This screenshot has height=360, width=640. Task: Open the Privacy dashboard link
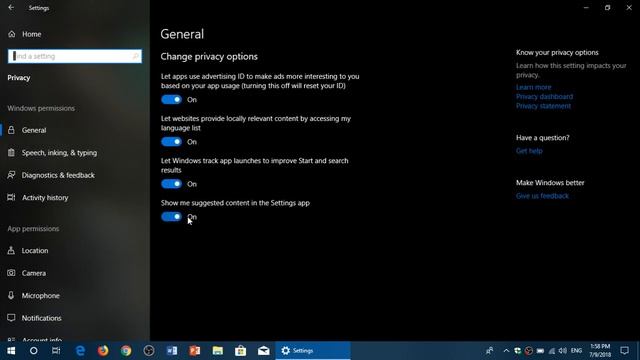pyautogui.click(x=544, y=97)
